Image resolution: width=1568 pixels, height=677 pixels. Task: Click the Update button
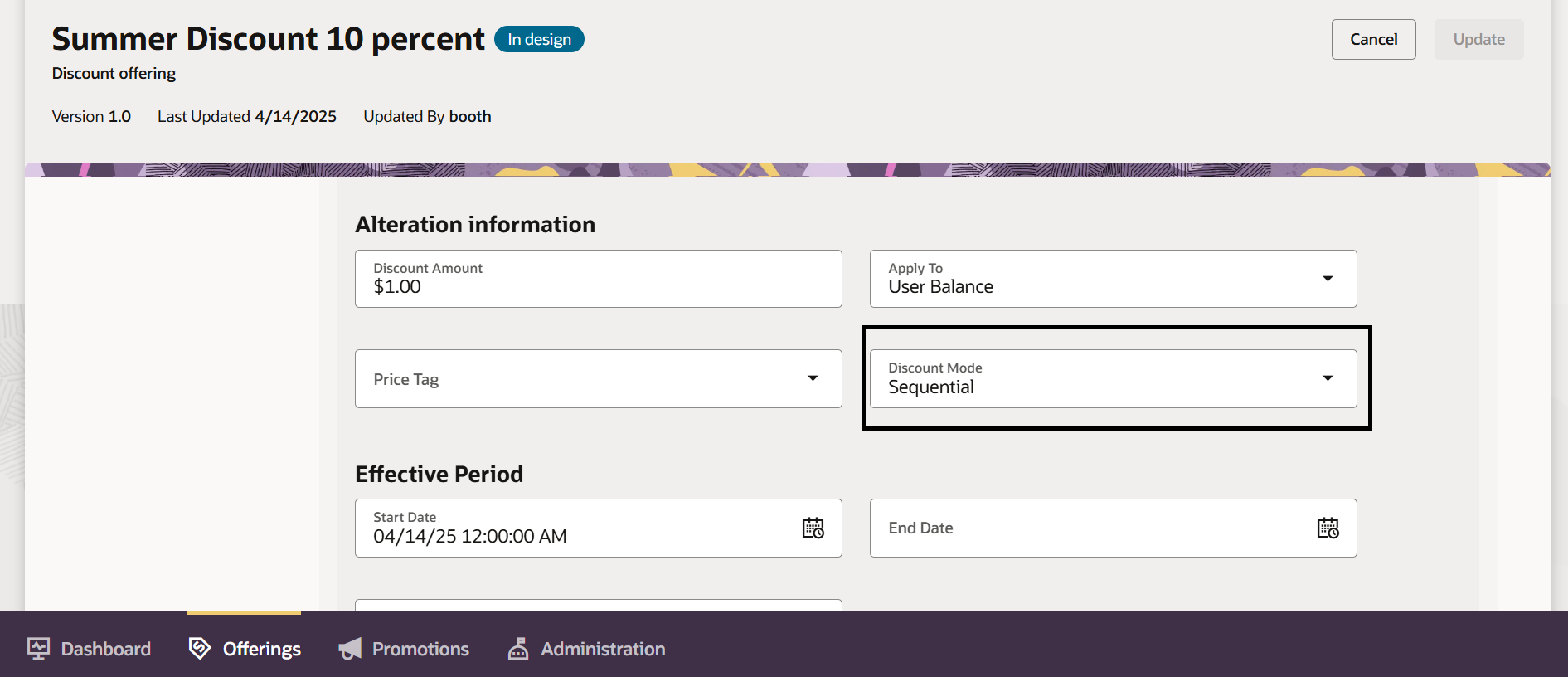click(1478, 40)
